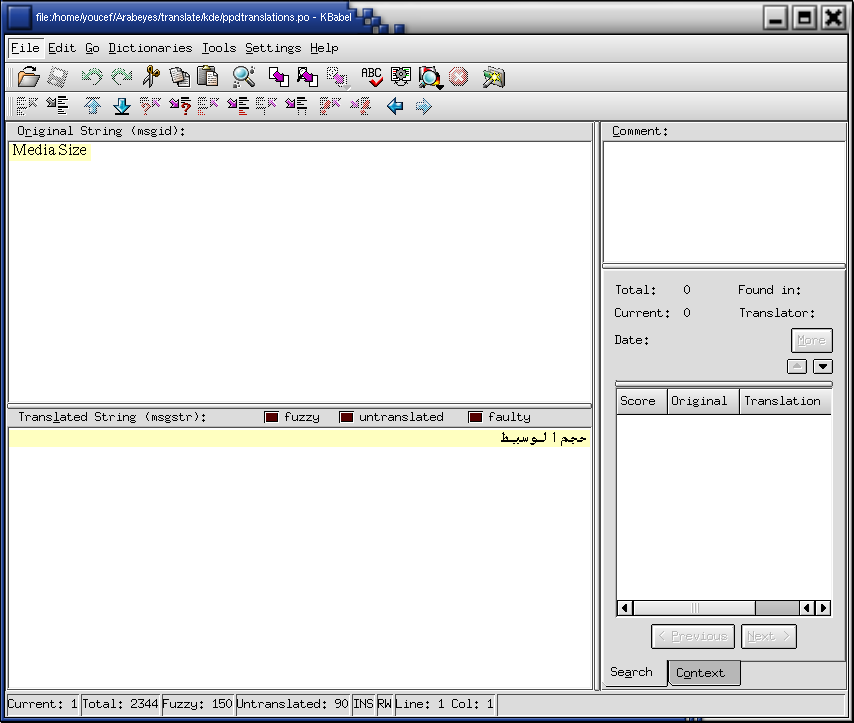Paste clipboard contents into the translation
The height and width of the screenshot is (723, 854).
click(x=210, y=77)
